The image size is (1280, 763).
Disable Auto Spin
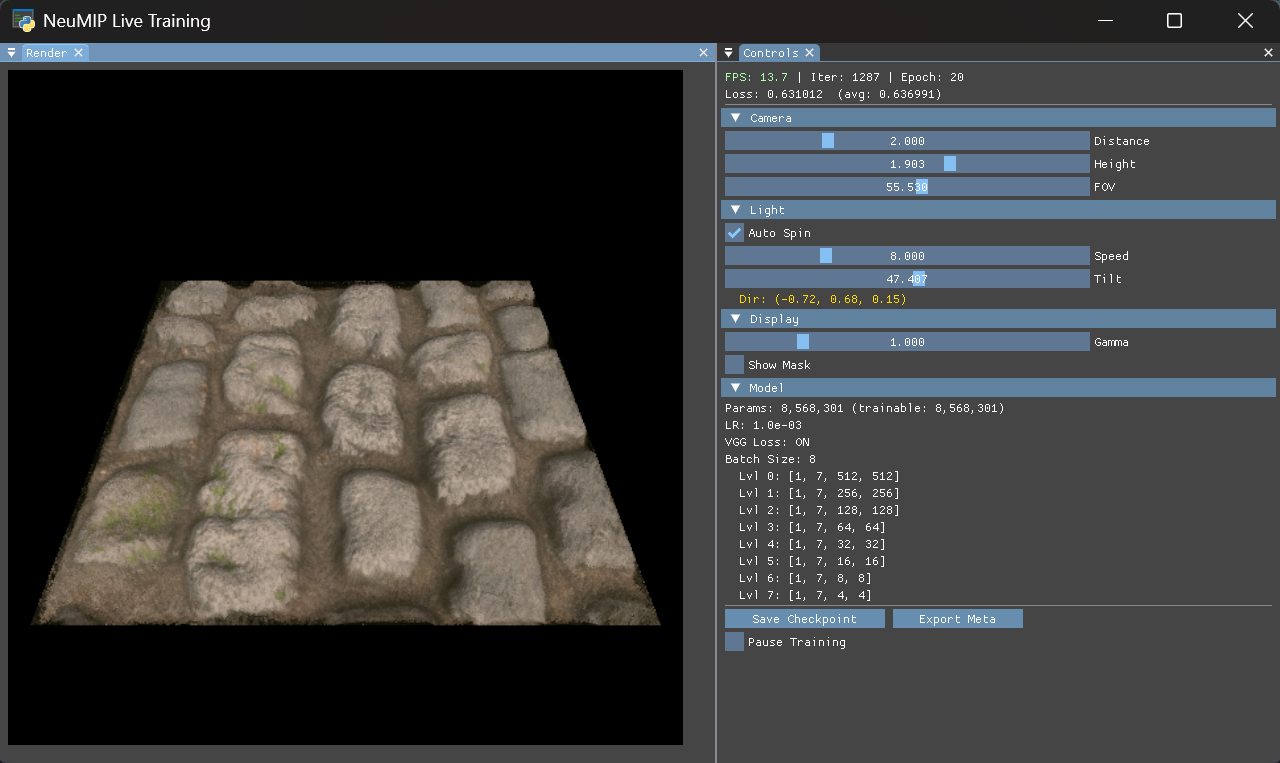tap(733, 232)
